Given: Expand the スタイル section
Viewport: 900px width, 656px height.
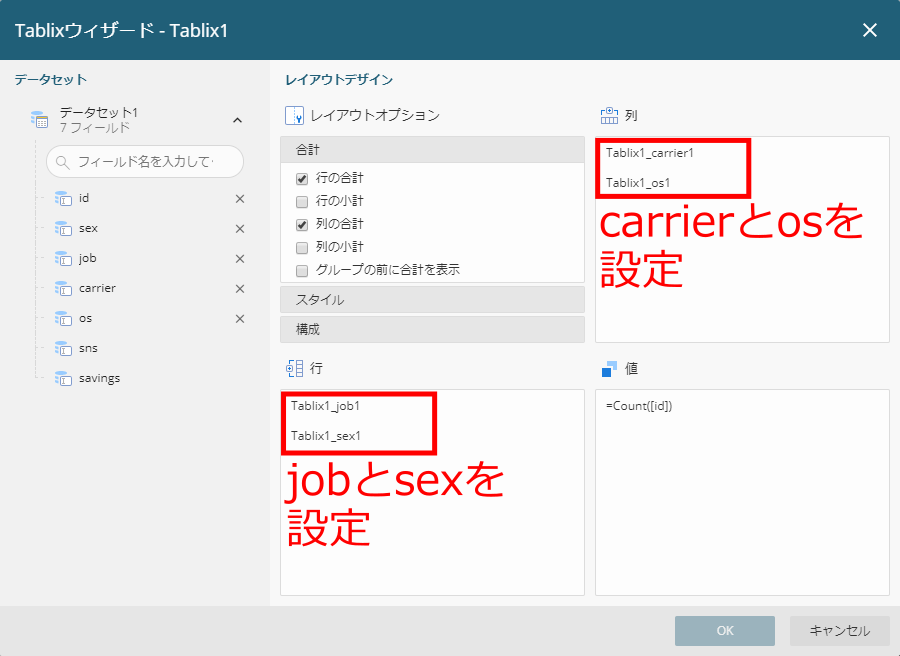Looking at the screenshot, I should 432,300.
